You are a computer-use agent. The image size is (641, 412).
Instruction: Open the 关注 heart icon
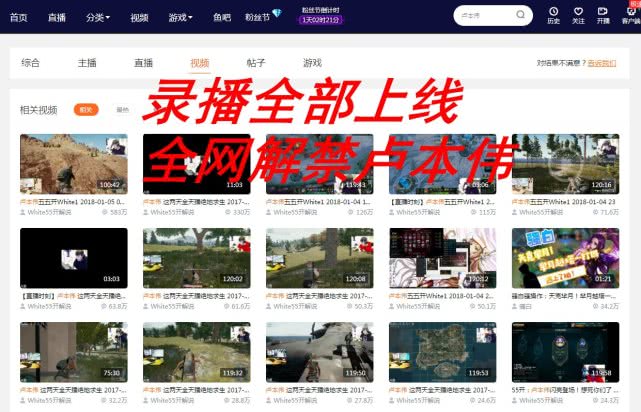(578, 11)
